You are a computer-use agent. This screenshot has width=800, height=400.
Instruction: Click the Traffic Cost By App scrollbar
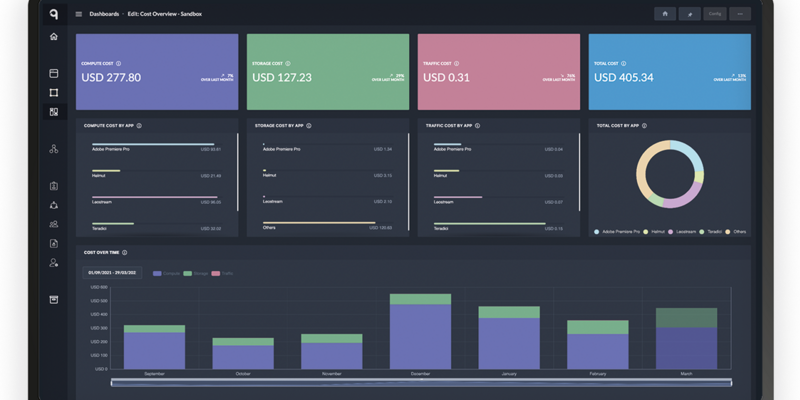pos(579,172)
